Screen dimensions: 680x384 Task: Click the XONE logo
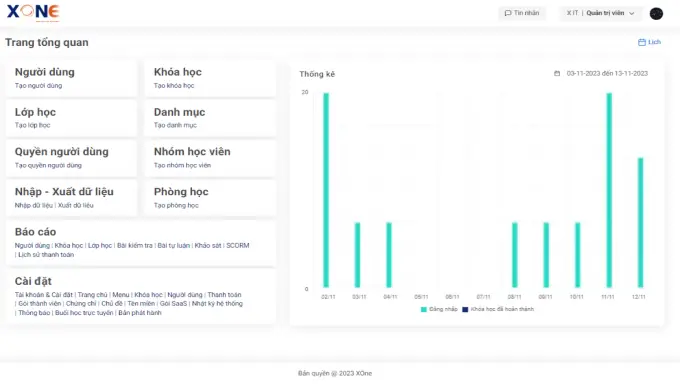tap(33, 13)
